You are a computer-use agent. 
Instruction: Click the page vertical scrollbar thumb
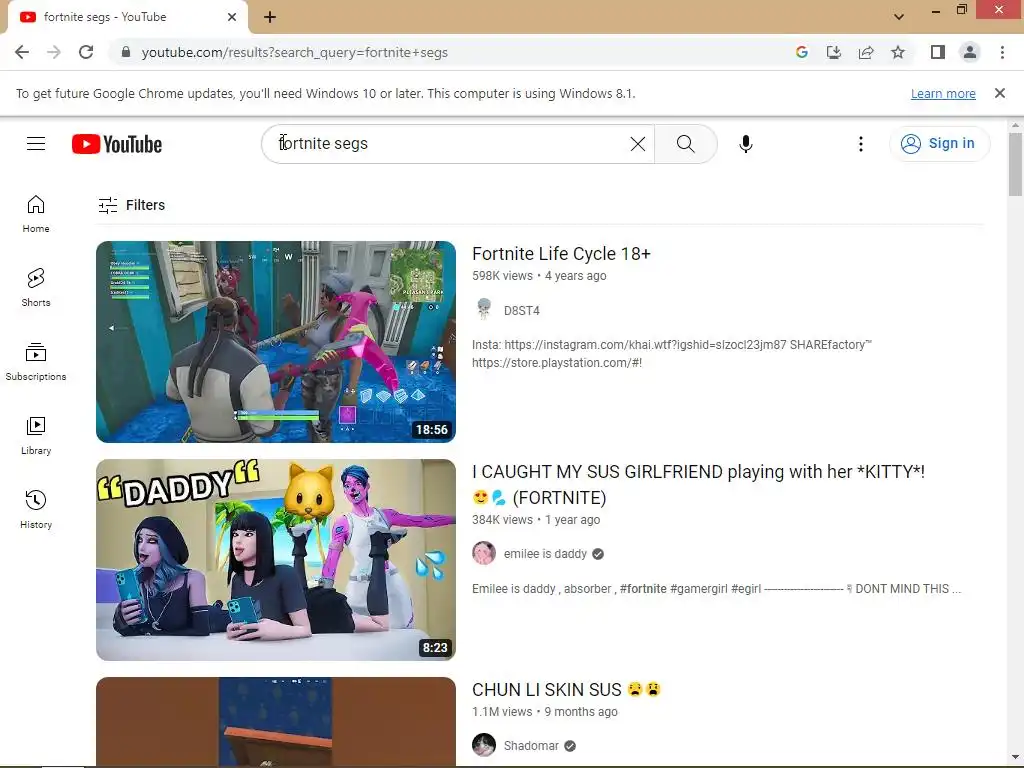[x=1015, y=164]
